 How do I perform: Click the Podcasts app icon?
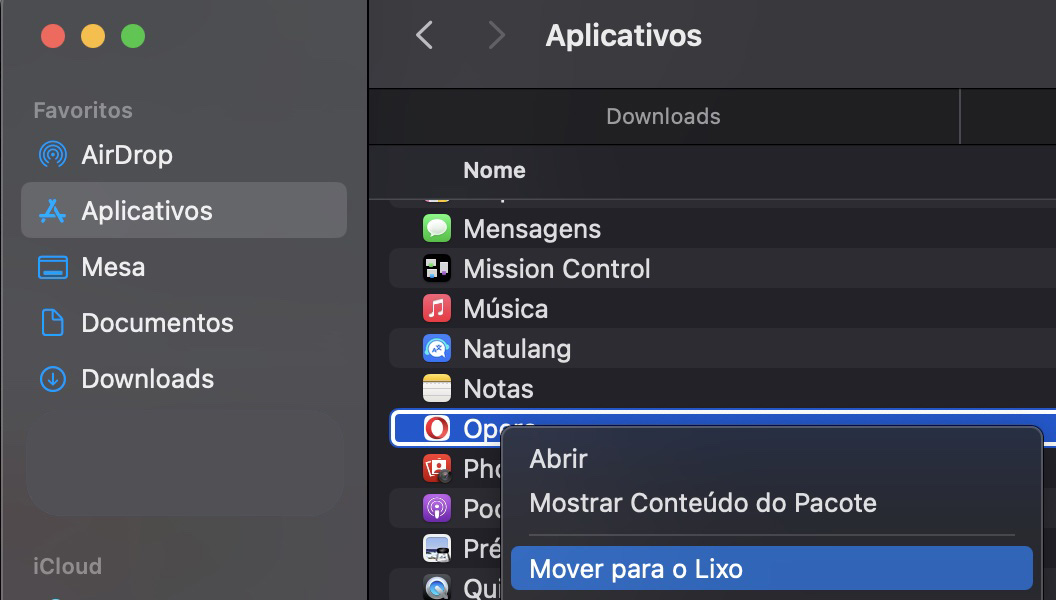[437, 508]
